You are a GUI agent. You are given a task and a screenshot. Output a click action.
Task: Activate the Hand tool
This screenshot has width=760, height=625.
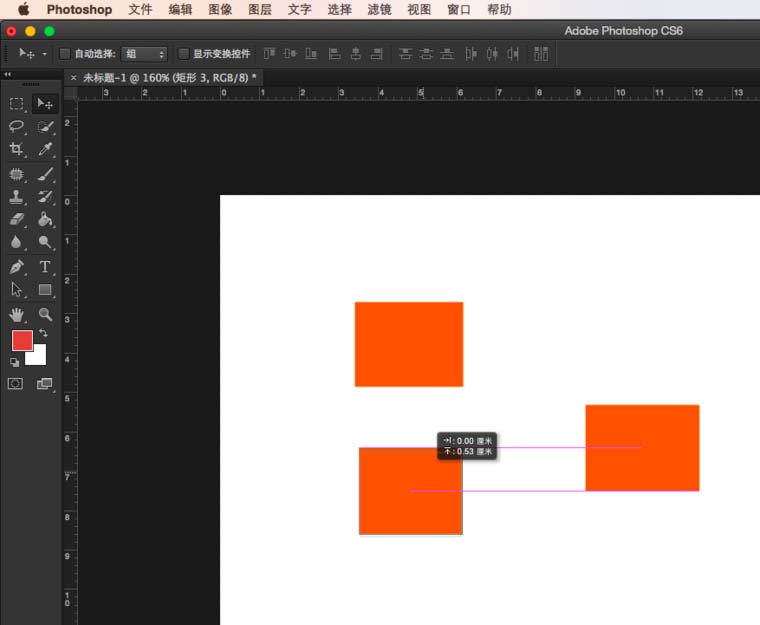click(16, 315)
